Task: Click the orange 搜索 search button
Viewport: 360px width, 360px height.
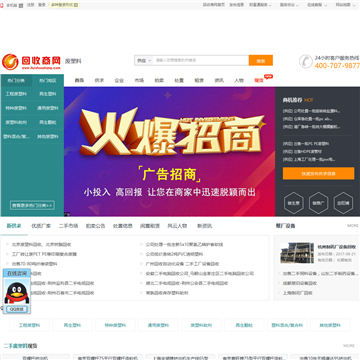Action: 261,60
